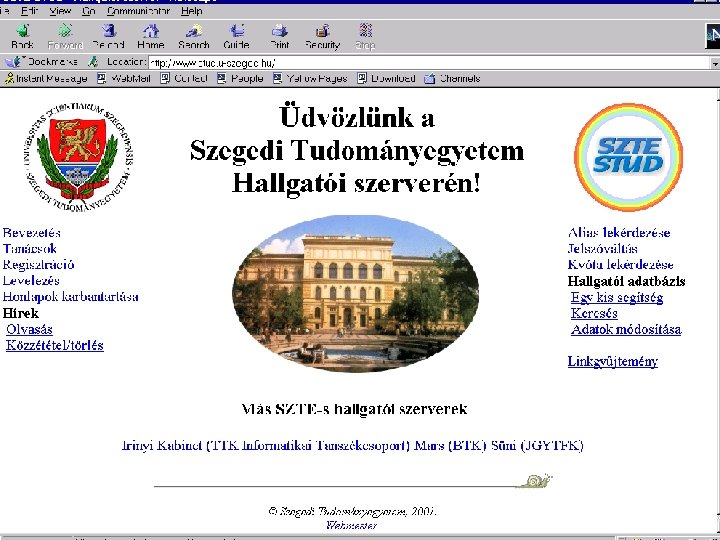Screen dimensions: 720x540
Task: Click Más SZTE-s hallgatói szerverek heading
Action: pos(354,409)
